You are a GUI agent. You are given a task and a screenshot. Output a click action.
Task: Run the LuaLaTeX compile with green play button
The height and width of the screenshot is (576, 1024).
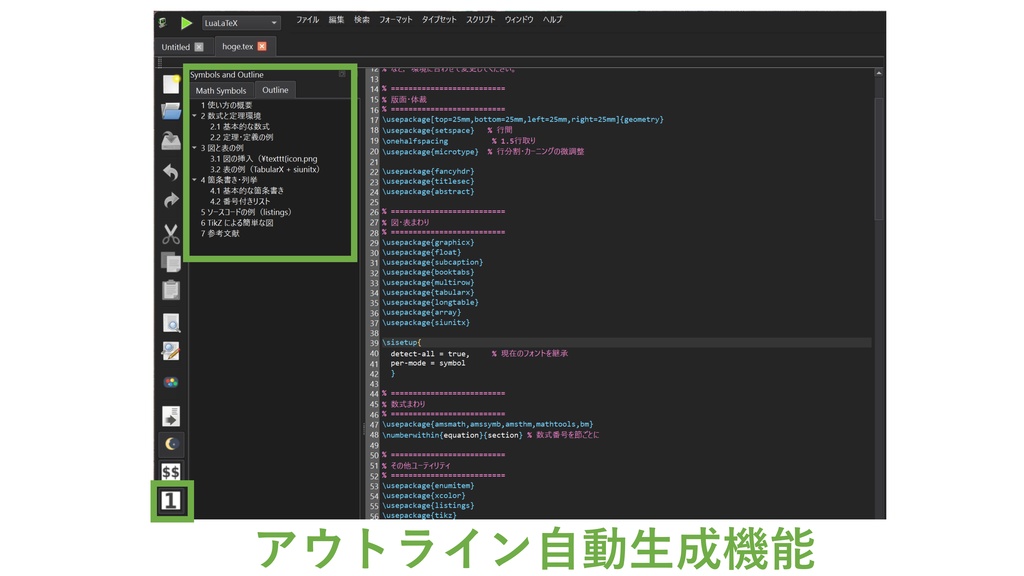(x=186, y=22)
